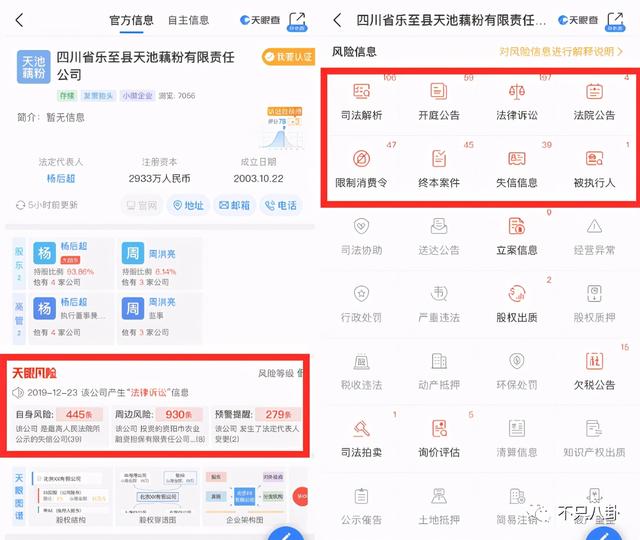Switch to 自主信息 tab

click(189, 20)
